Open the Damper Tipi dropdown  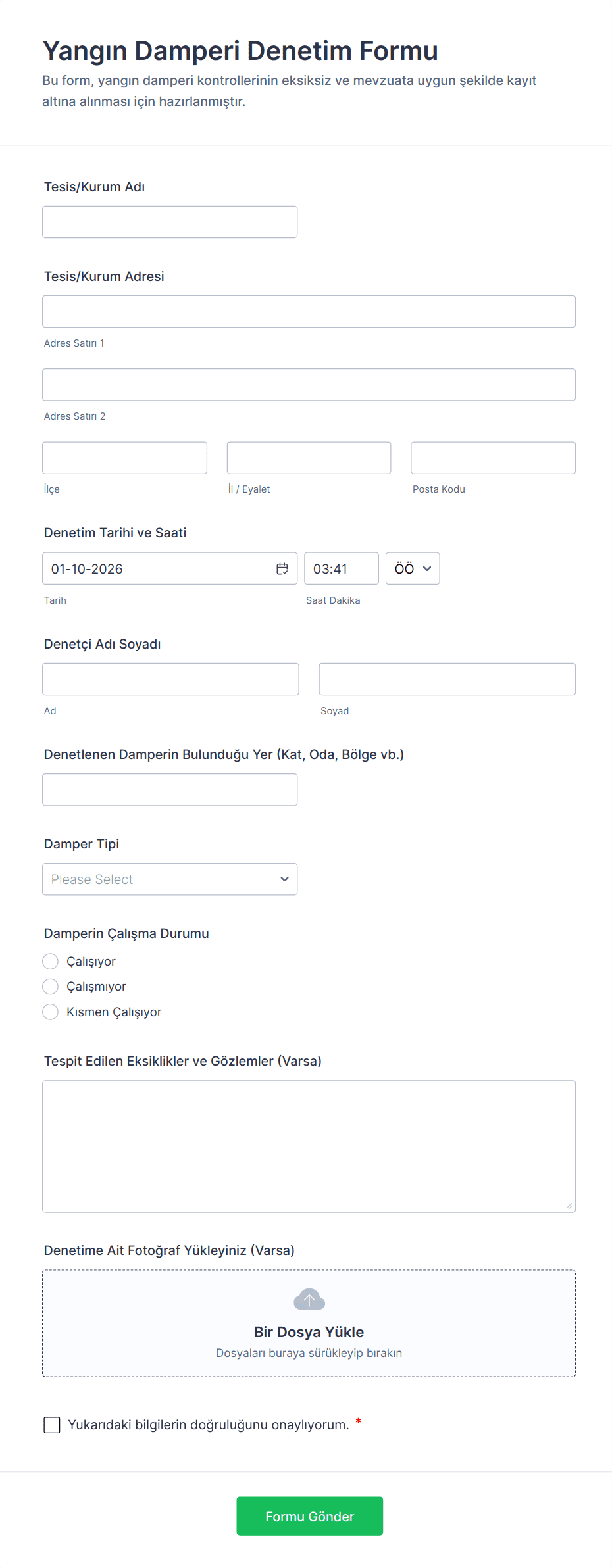[169, 879]
